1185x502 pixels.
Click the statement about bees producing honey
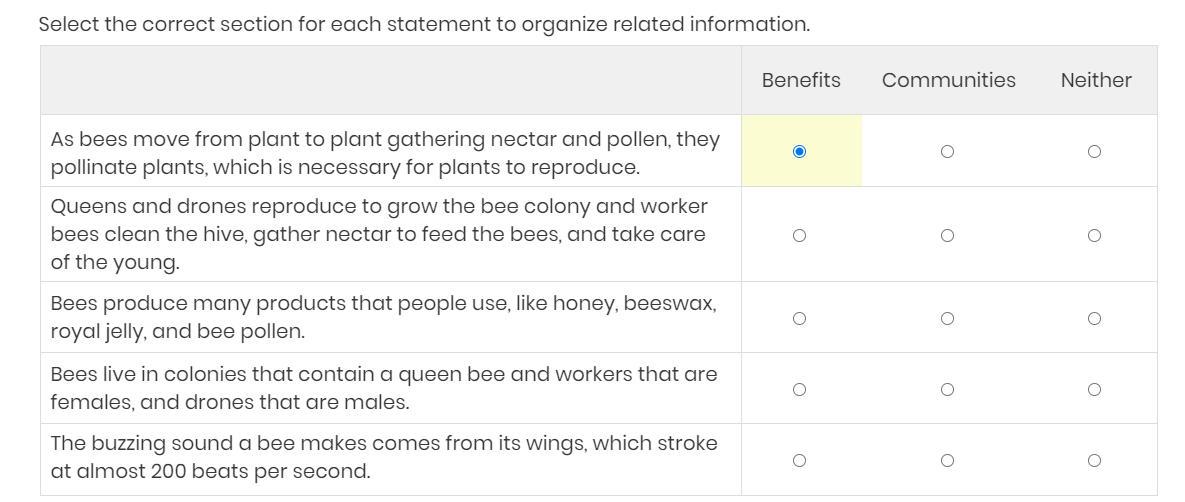pyautogui.click(x=383, y=318)
